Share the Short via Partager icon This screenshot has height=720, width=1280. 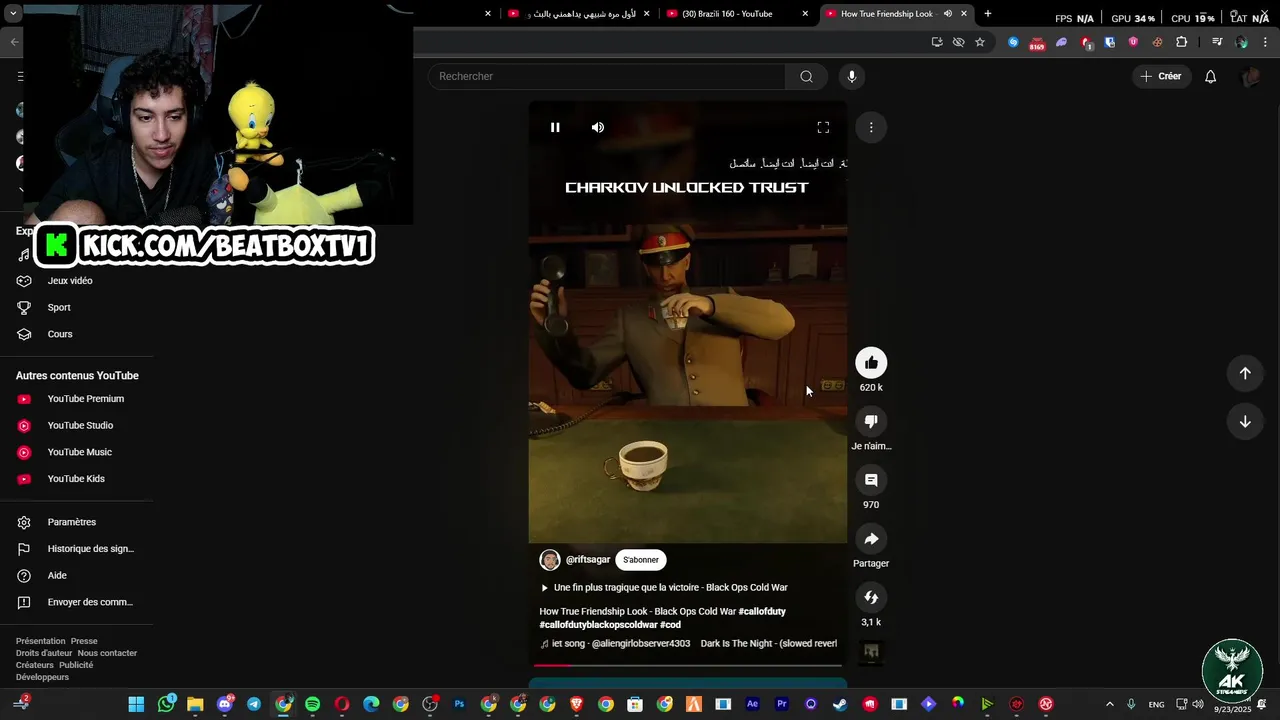pyautogui.click(x=871, y=539)
